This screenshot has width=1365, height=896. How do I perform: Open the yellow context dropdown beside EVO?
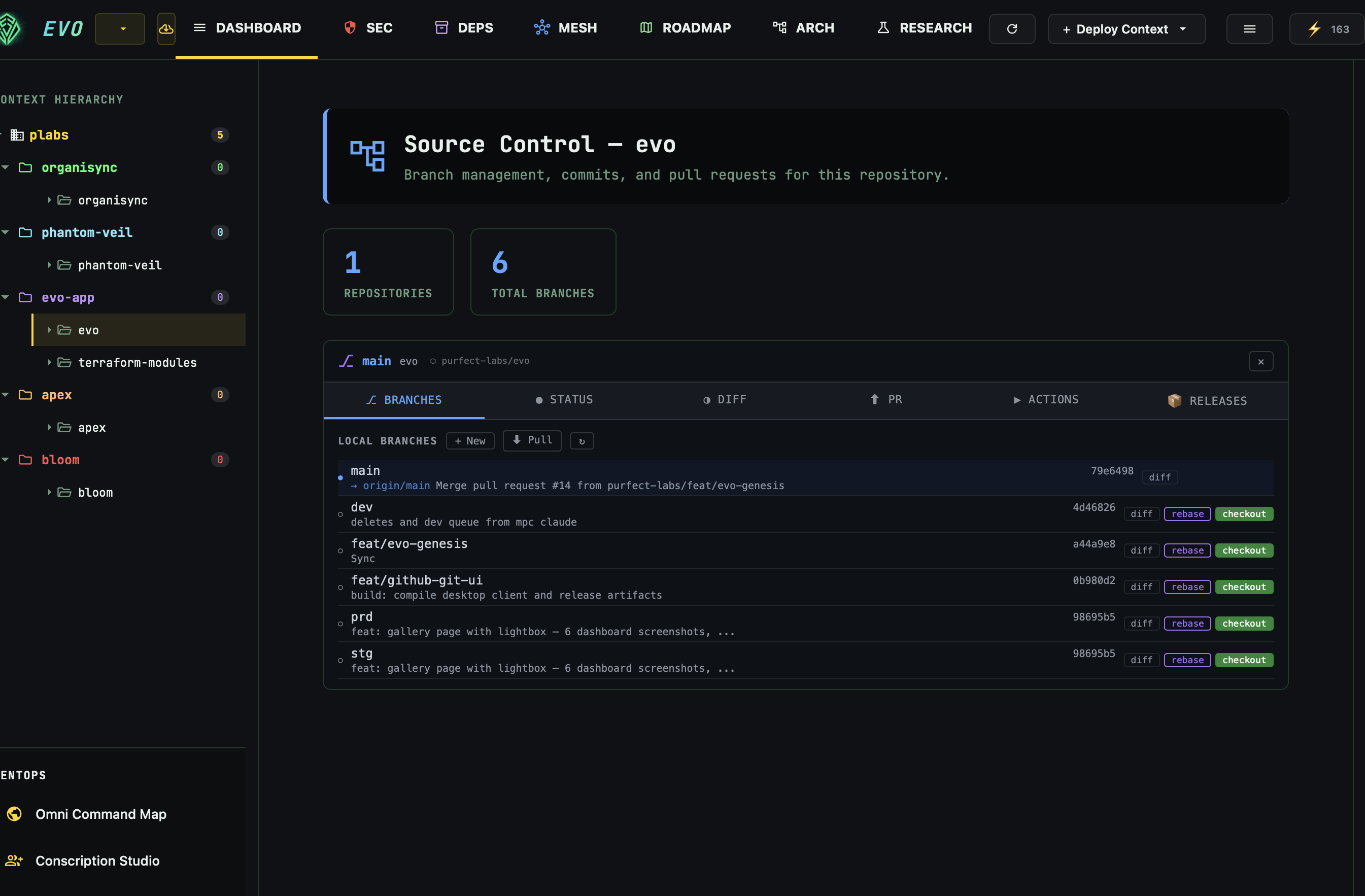(120, 29)
